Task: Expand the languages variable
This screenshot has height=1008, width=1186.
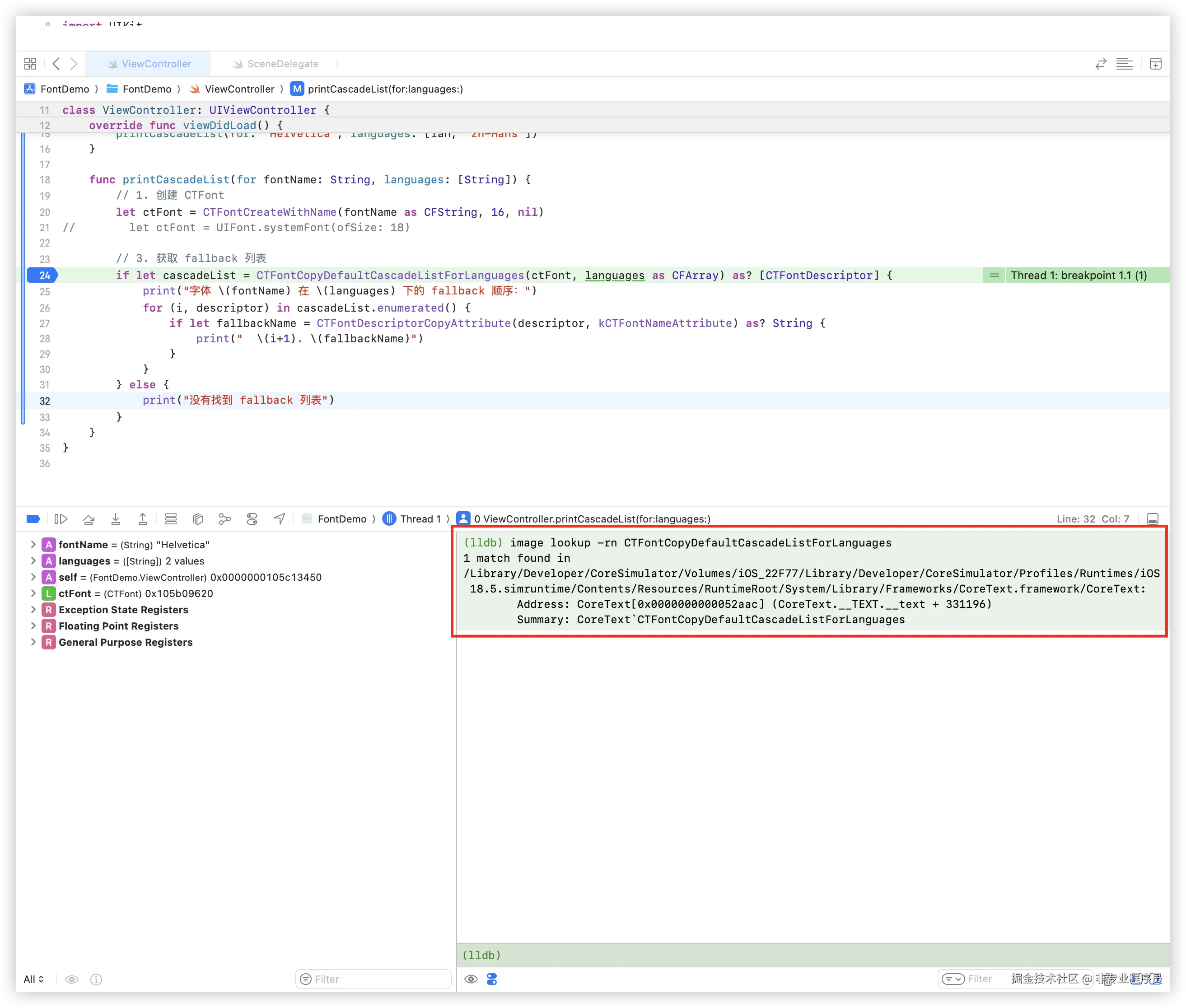Action: 33,560
